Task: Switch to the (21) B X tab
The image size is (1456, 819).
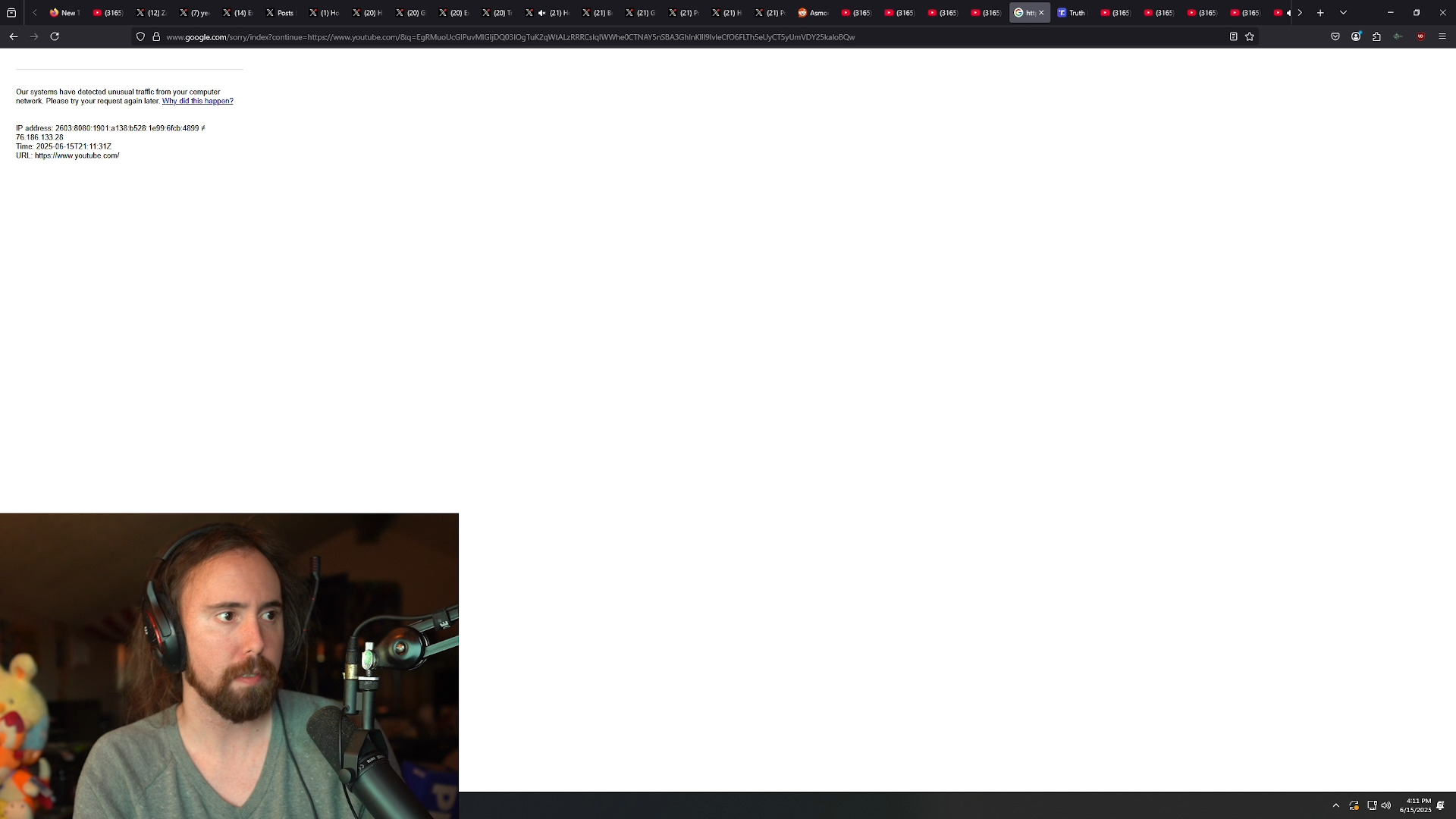Action: [x=598, y=13]
